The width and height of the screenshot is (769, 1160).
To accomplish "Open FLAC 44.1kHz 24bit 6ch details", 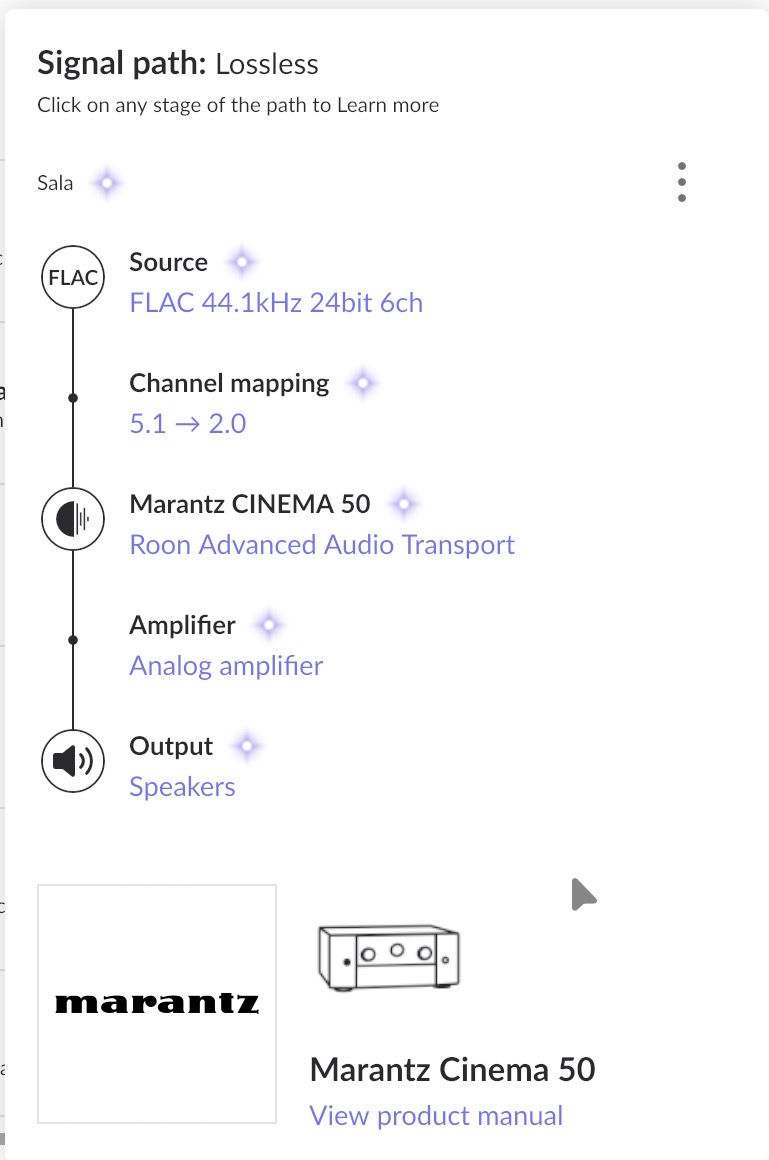I will point(276,303).
